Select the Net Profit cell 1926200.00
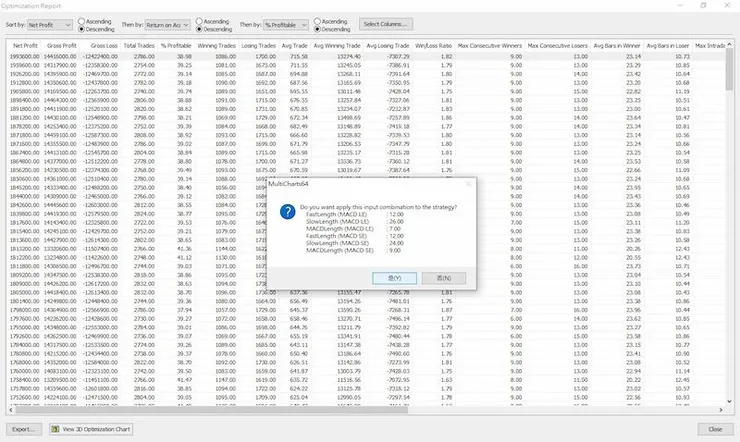The image size is (740, 442). click(25, 74)
